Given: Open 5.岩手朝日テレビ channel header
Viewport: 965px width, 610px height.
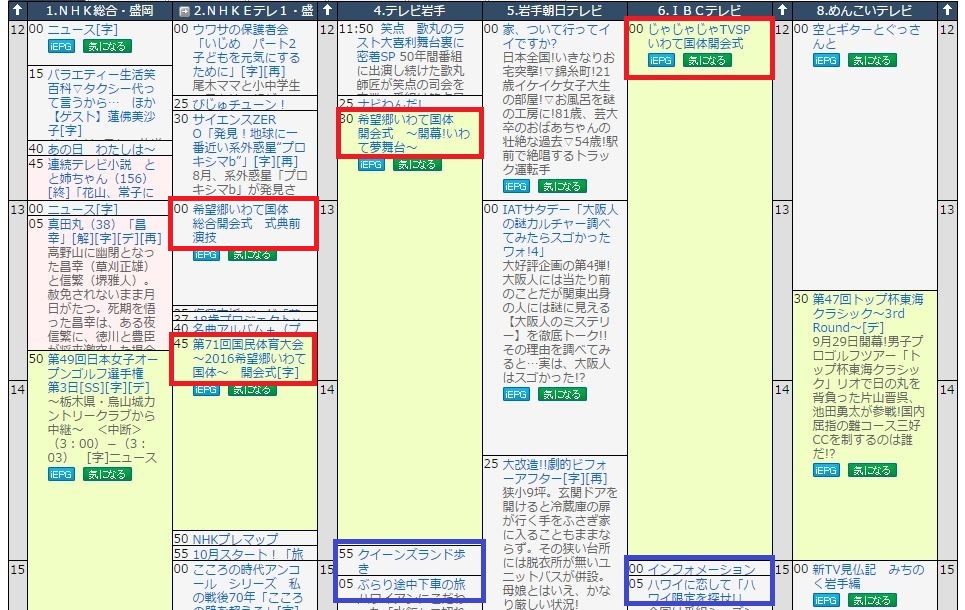Looking at the screenshot, I should 555,10.
